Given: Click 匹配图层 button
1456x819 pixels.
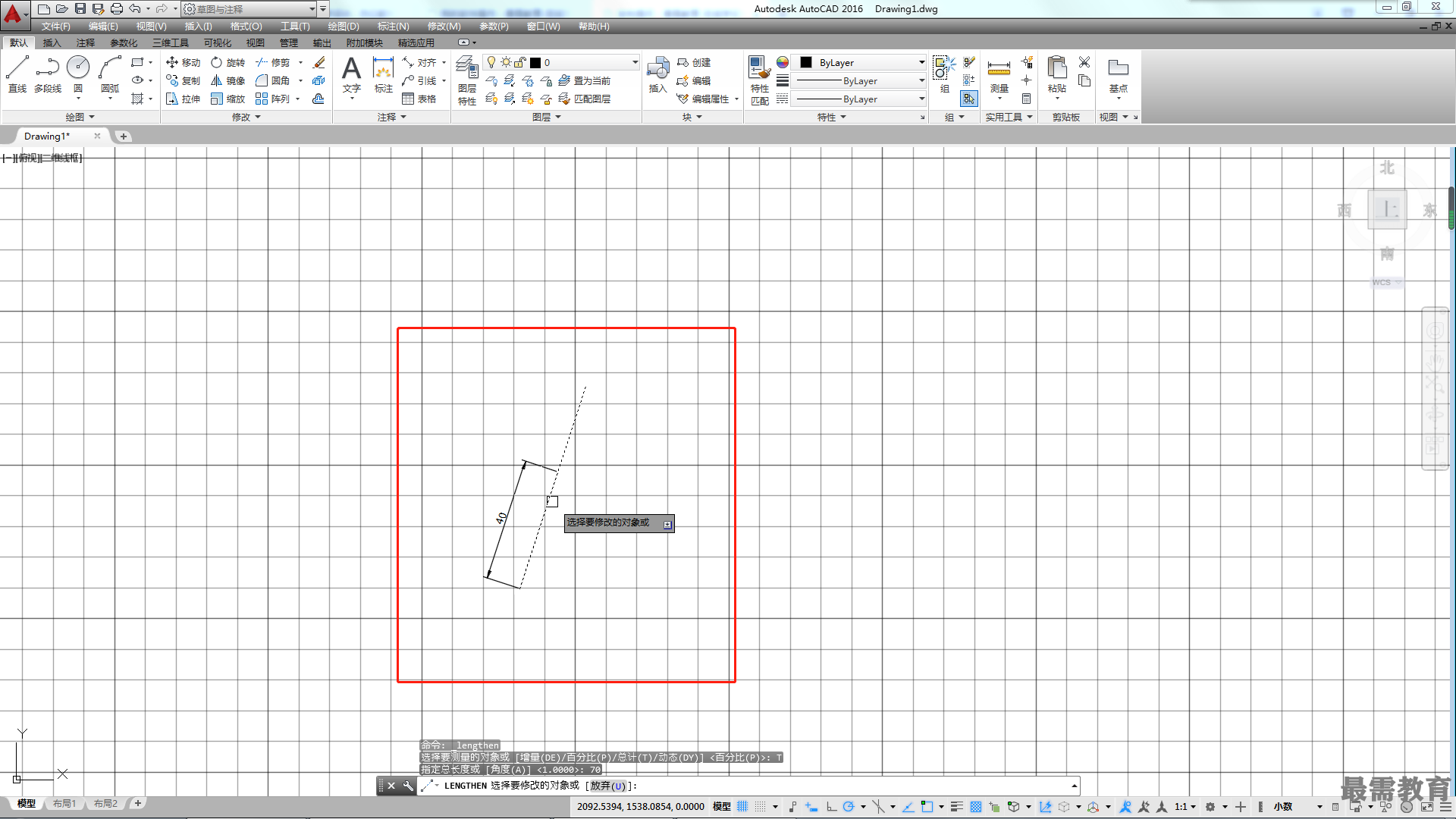Looking at the screenshot, I should point(584,99).
